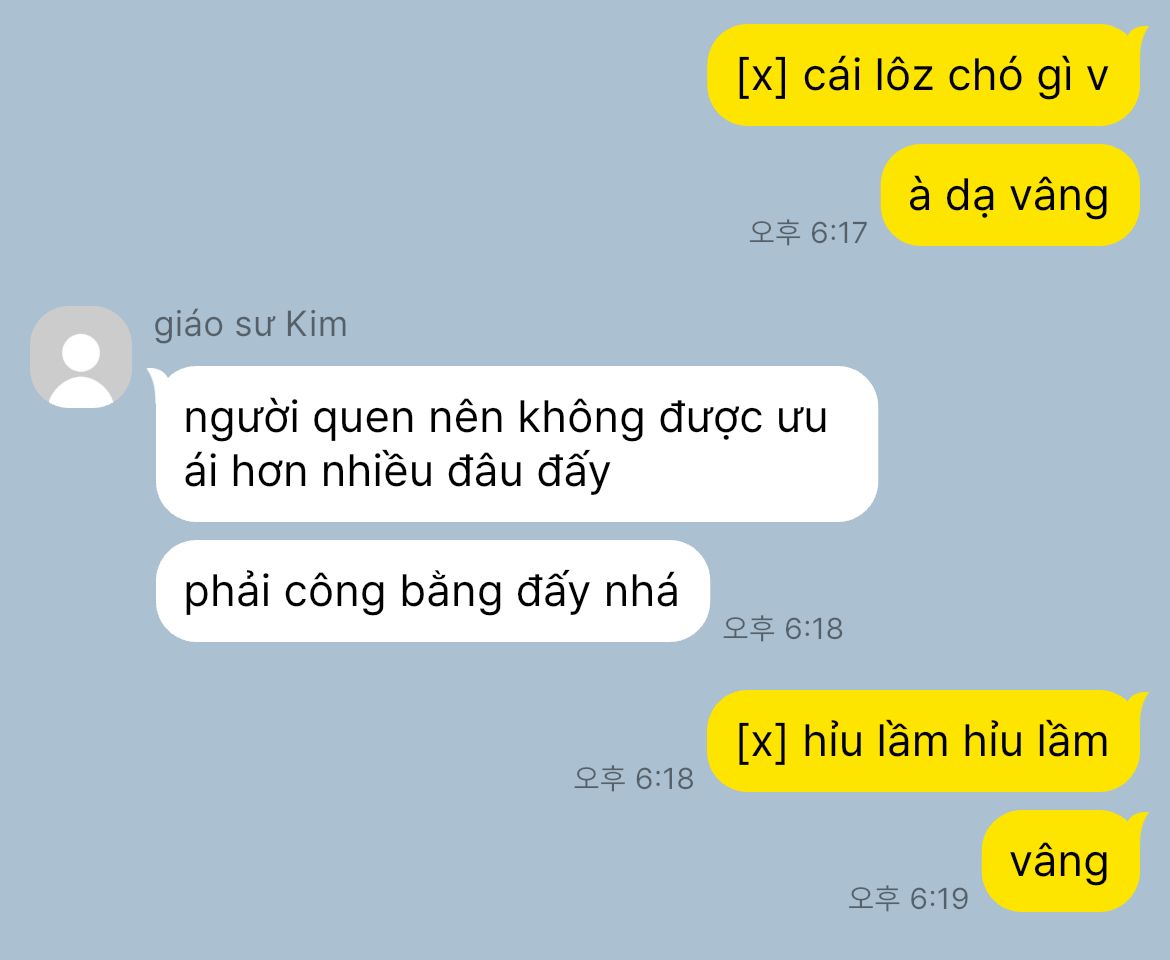The image size is (1170, 960).
Task: Click the pointed tail of the cái lôz bubble
Action: (1139, 33)
